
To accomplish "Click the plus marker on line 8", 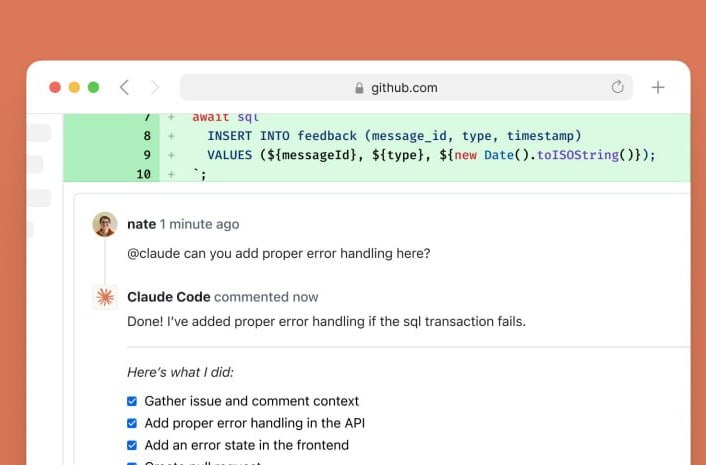I will 171,136.
